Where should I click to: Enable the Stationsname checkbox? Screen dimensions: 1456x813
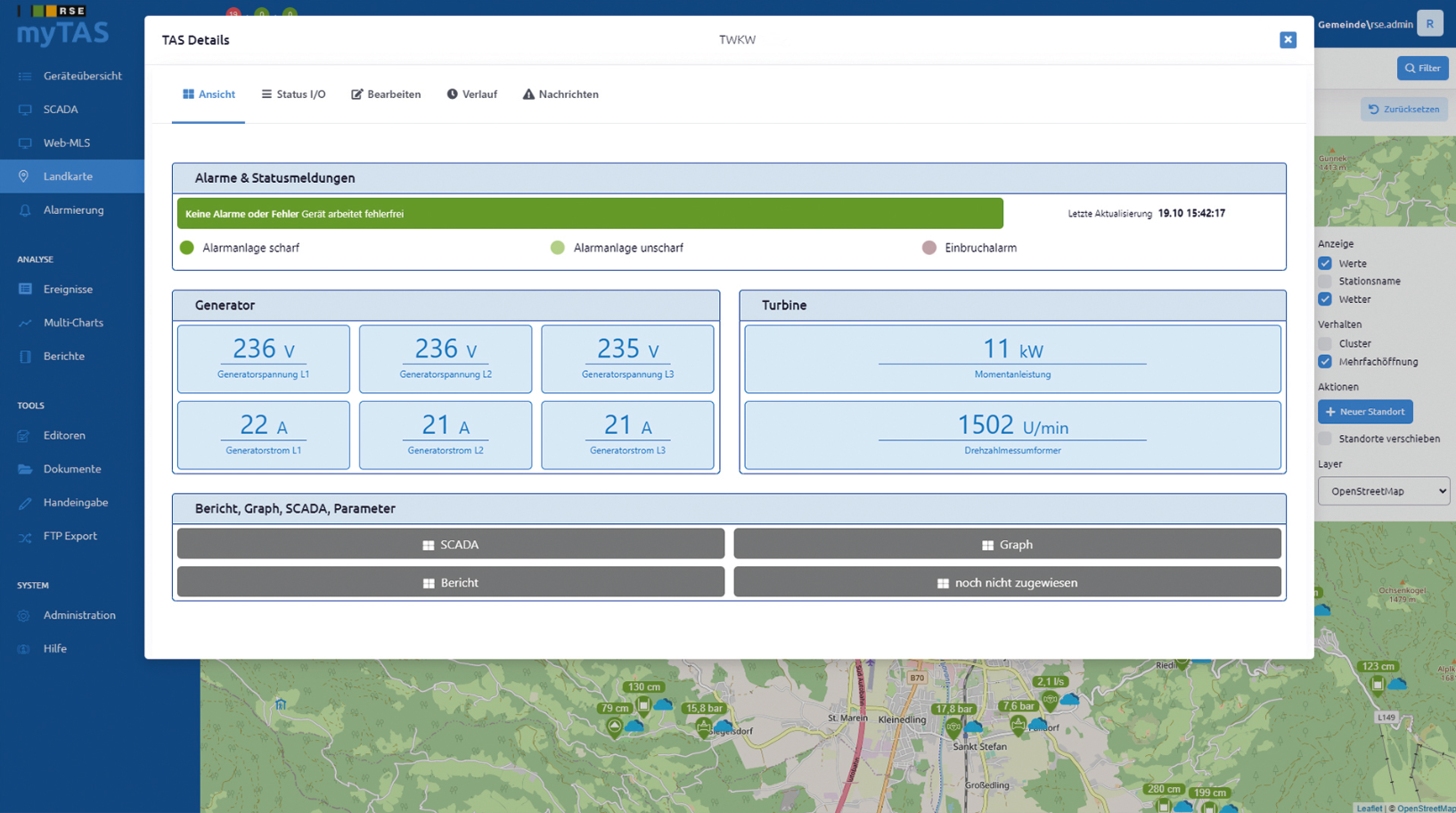tap(1325, 281)
